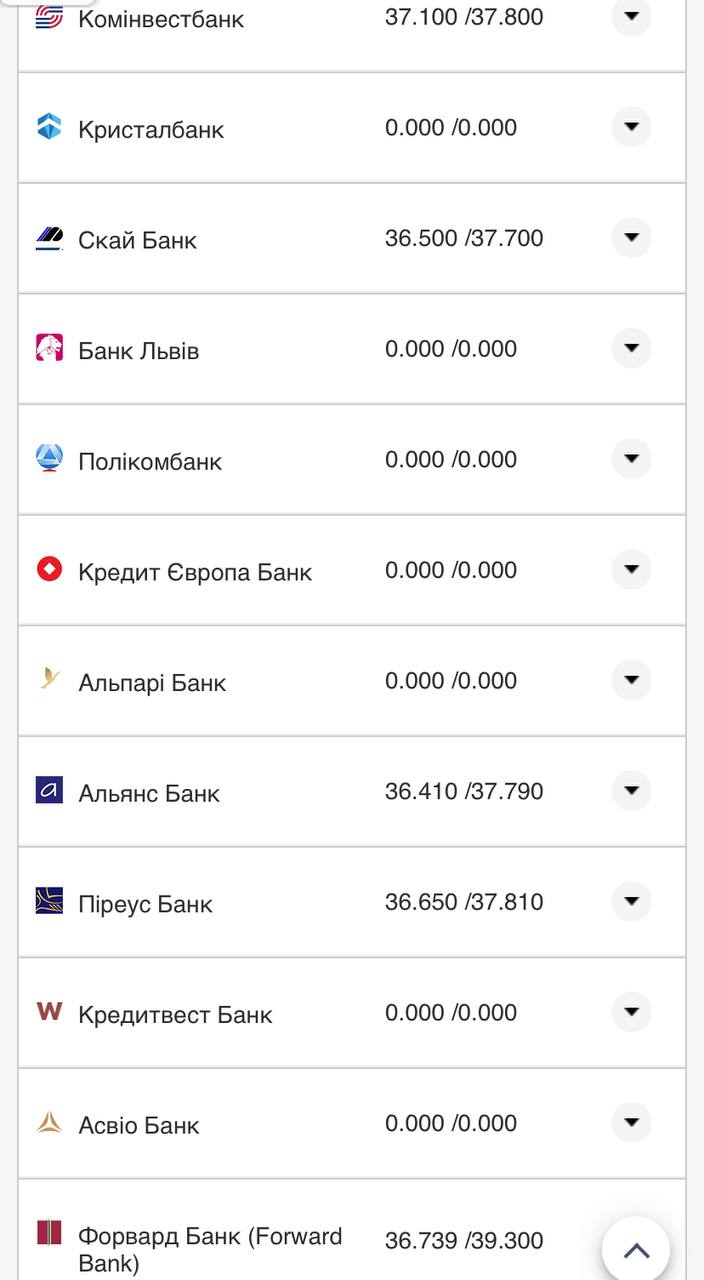
Task: Expand Піреус Банк exchange details
Action: [631, 901]
